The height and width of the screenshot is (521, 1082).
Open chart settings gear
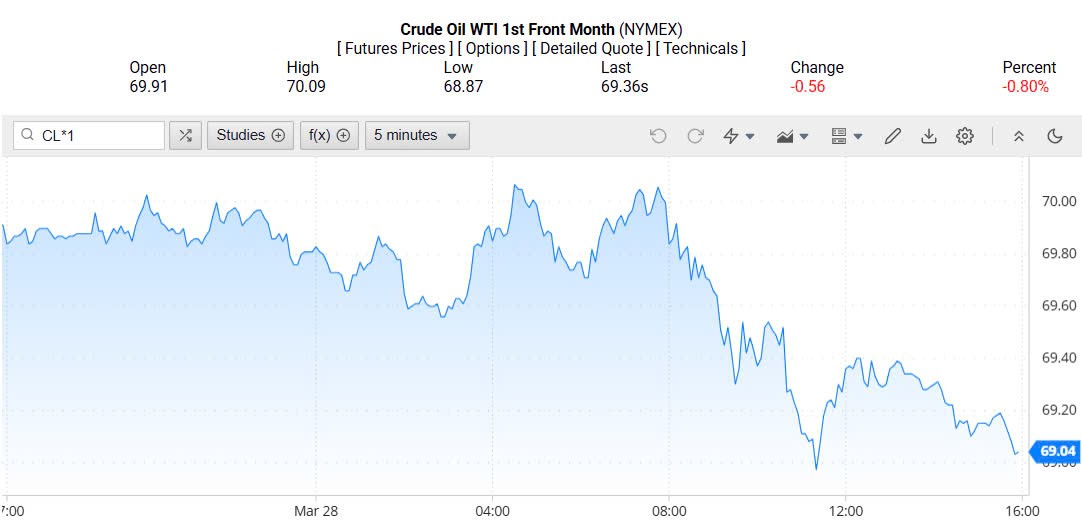[x=965, y=136]
